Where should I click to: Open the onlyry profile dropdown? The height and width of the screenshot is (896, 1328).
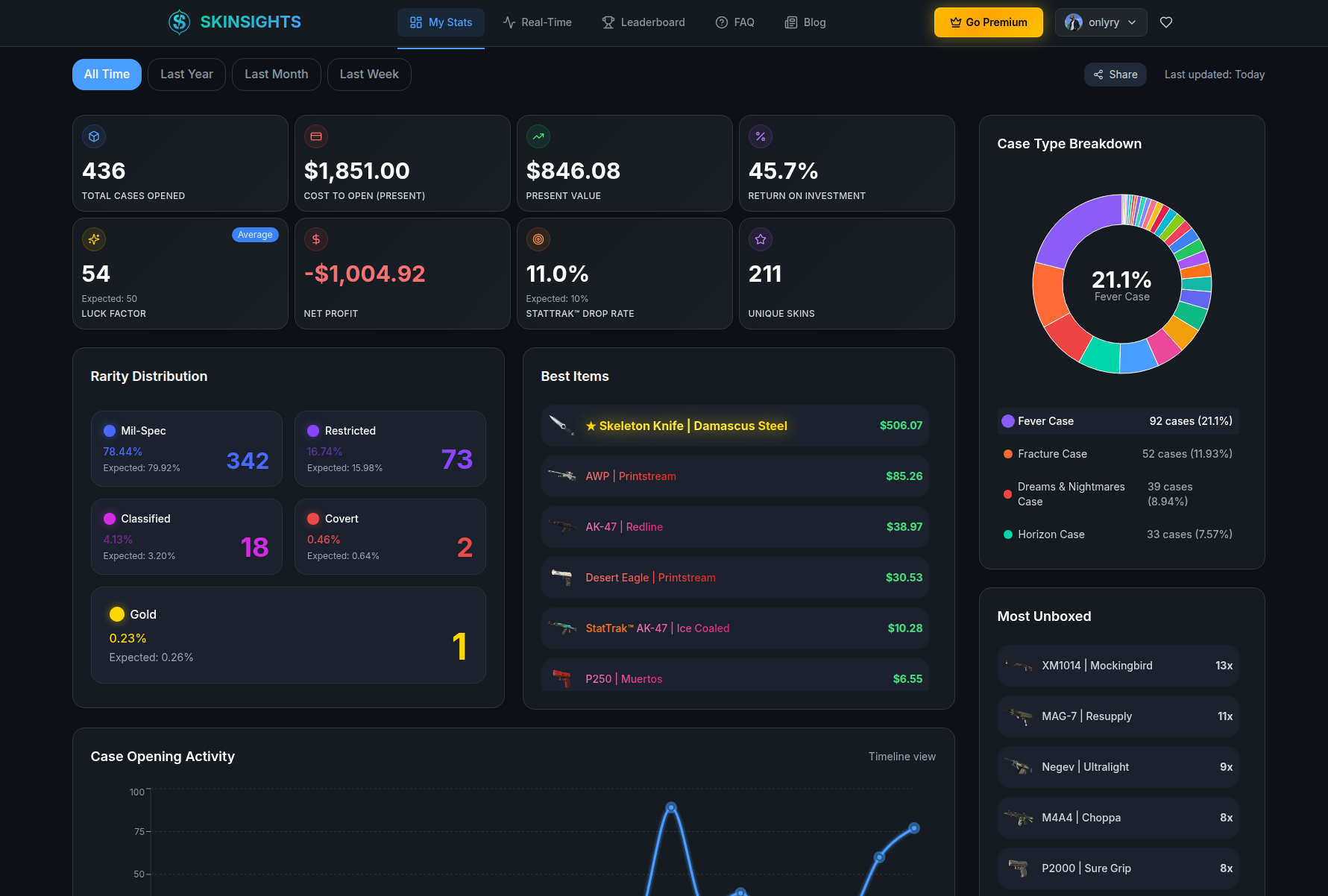pyautogui.click(x=1101, y=22)
